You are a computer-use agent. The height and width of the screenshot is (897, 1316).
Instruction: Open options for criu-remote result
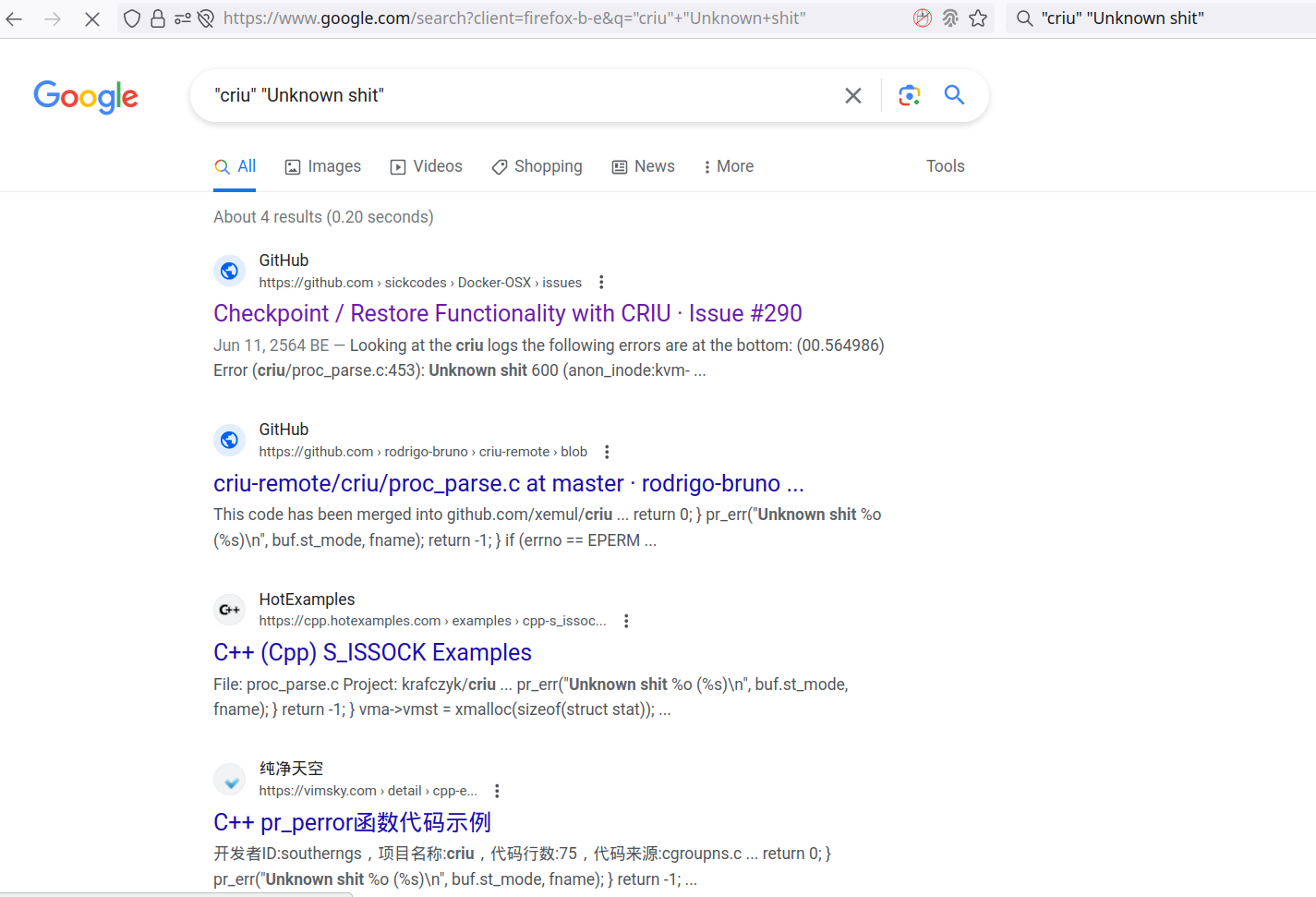[x=607, y=452]
